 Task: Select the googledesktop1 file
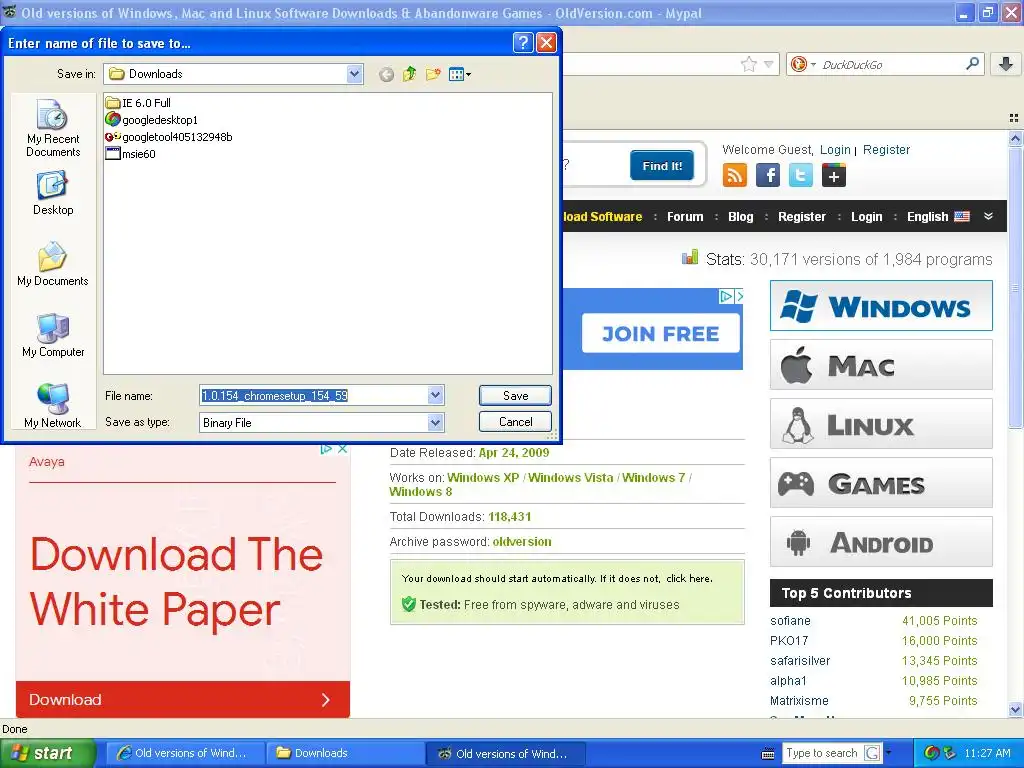point(152,120)
